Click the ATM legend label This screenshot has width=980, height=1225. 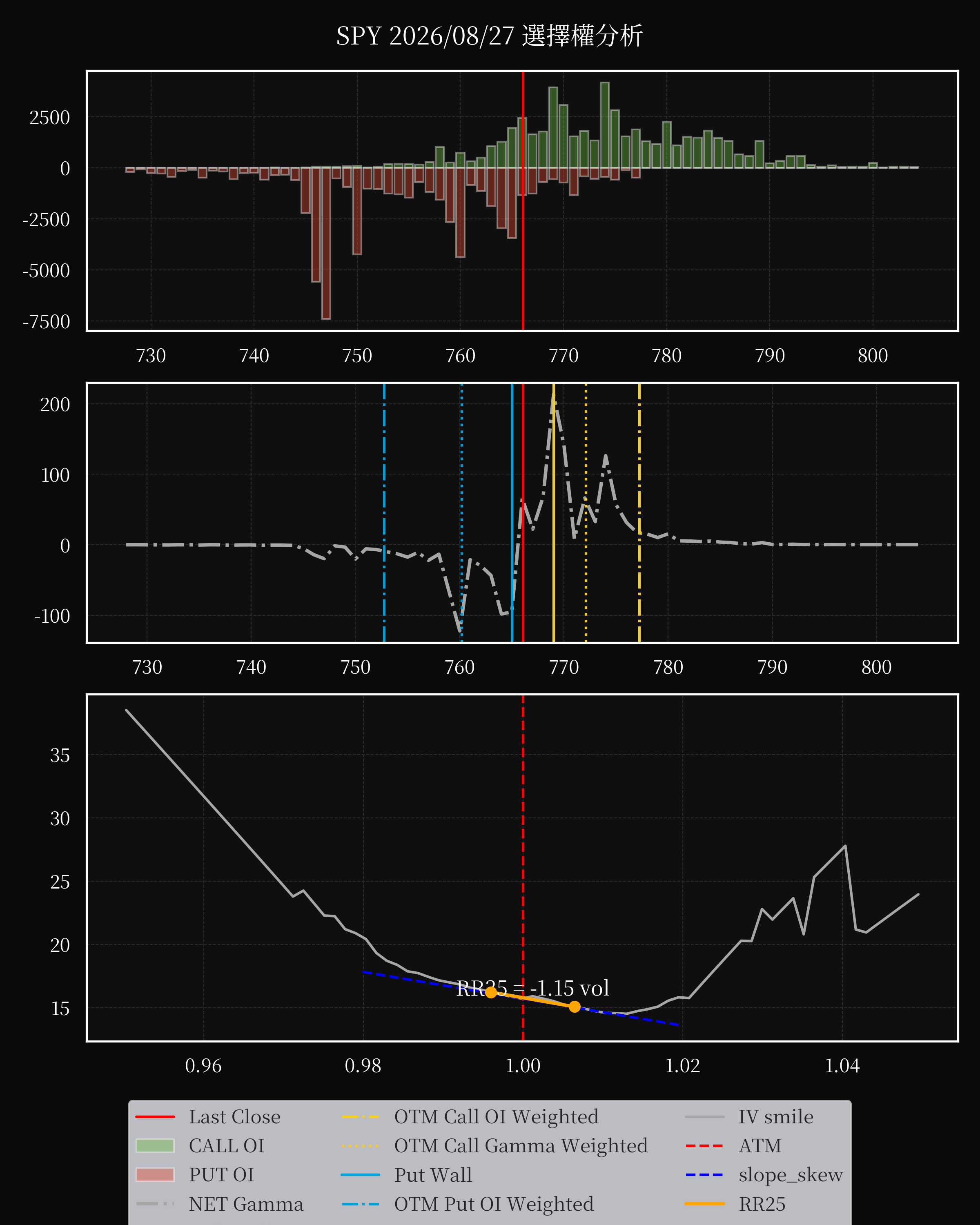tap(760, 1145)
